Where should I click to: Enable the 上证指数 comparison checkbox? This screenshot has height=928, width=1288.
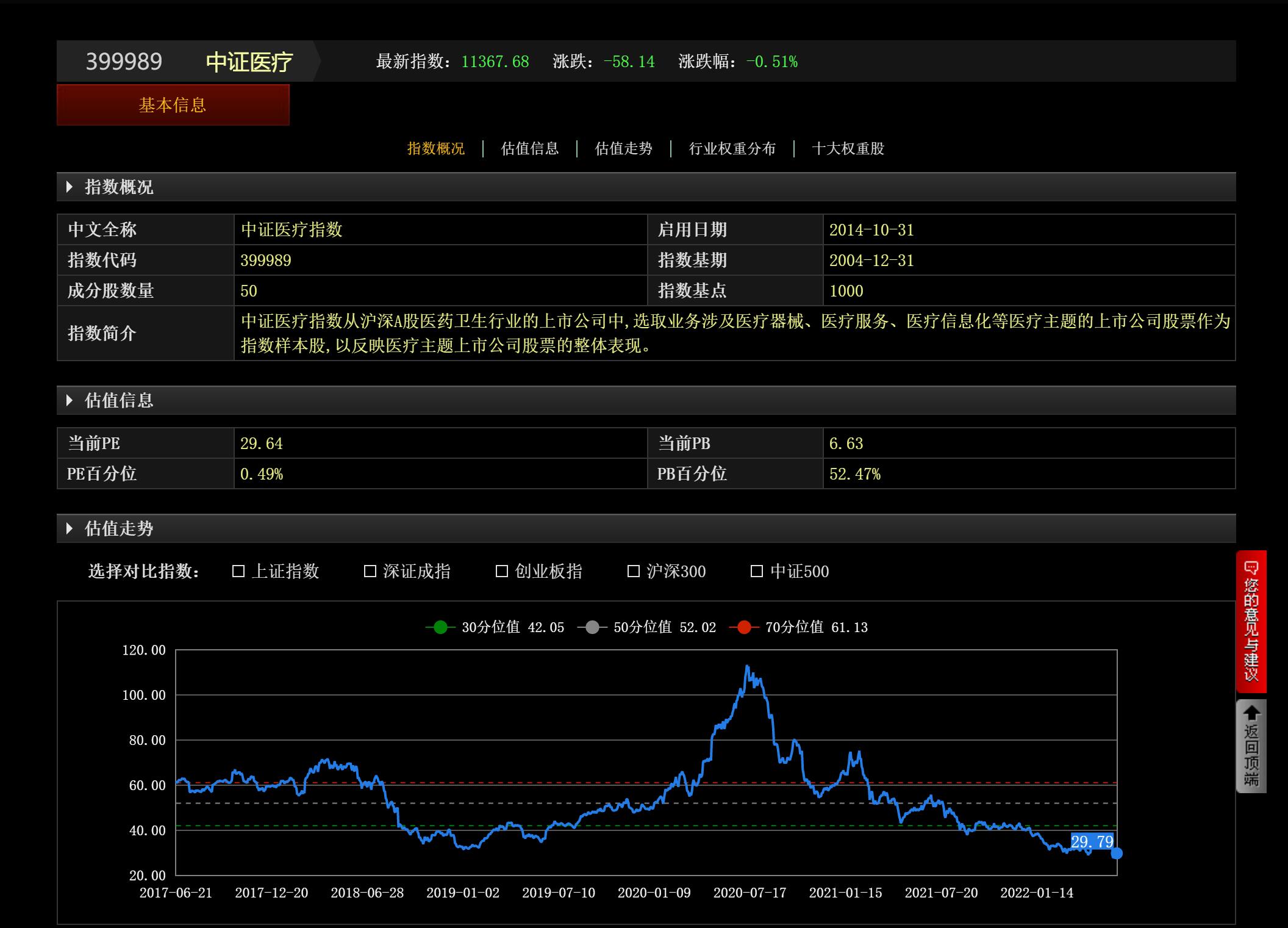coord(238,571)
